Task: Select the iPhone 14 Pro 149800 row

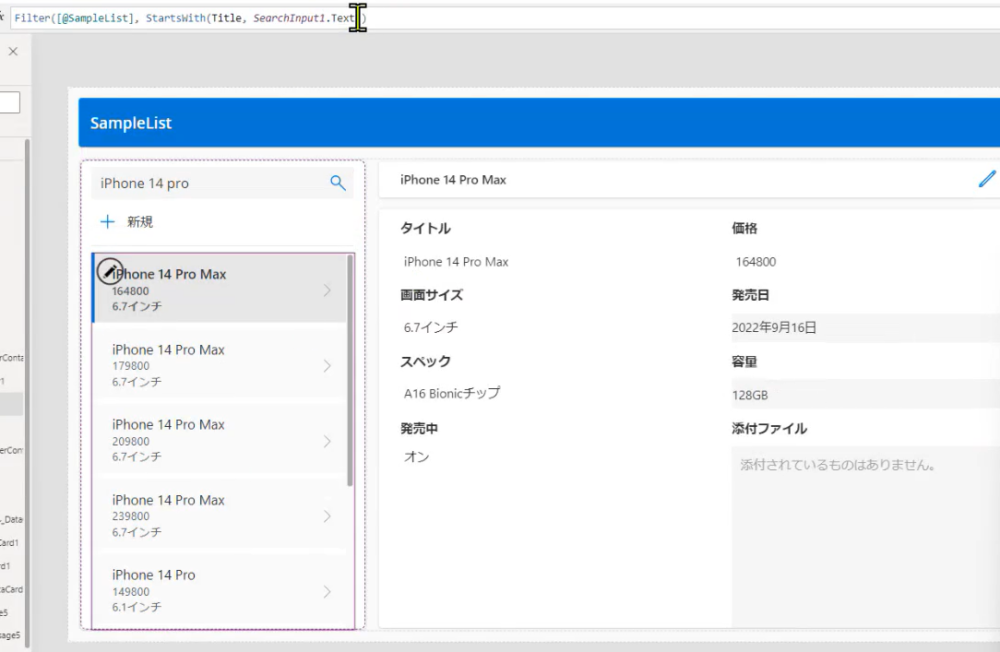Action: pos(220,591)
